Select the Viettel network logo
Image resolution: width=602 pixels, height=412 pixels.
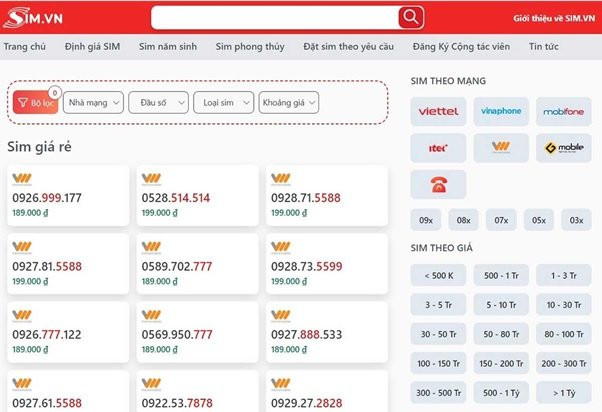click(438, 111)
